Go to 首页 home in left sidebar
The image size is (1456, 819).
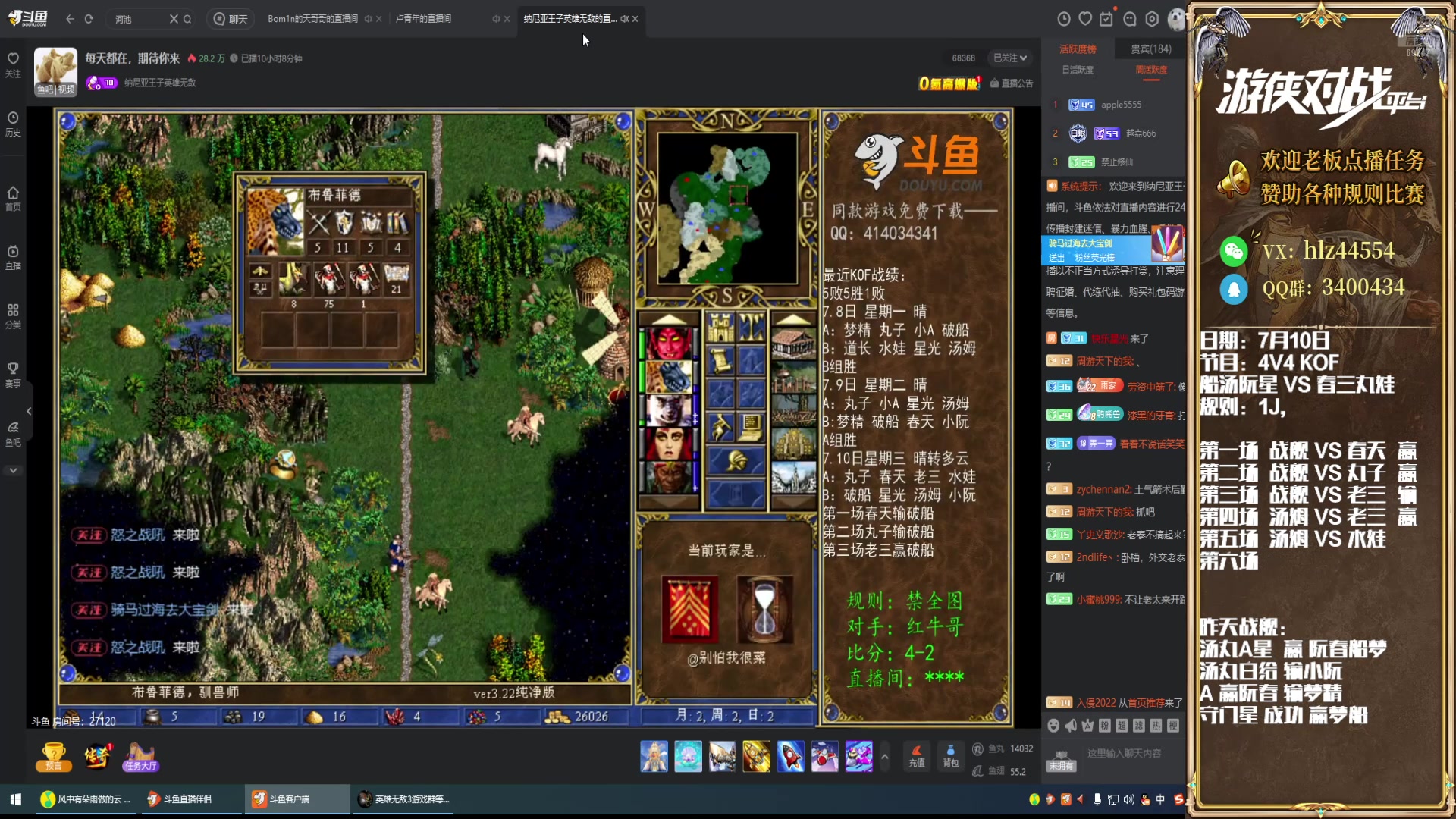(13, 199)
